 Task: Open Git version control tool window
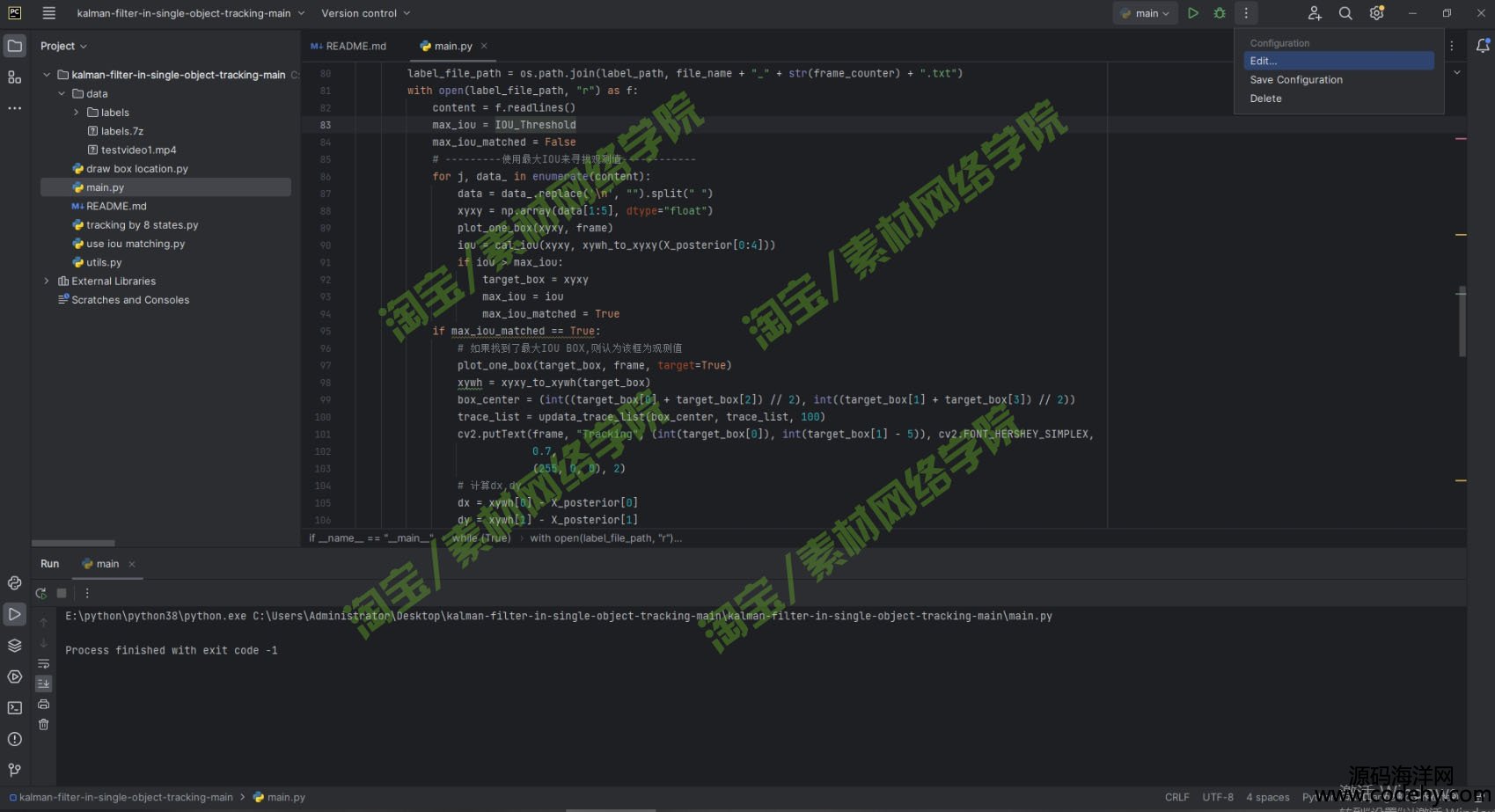(x=15, y=770)
